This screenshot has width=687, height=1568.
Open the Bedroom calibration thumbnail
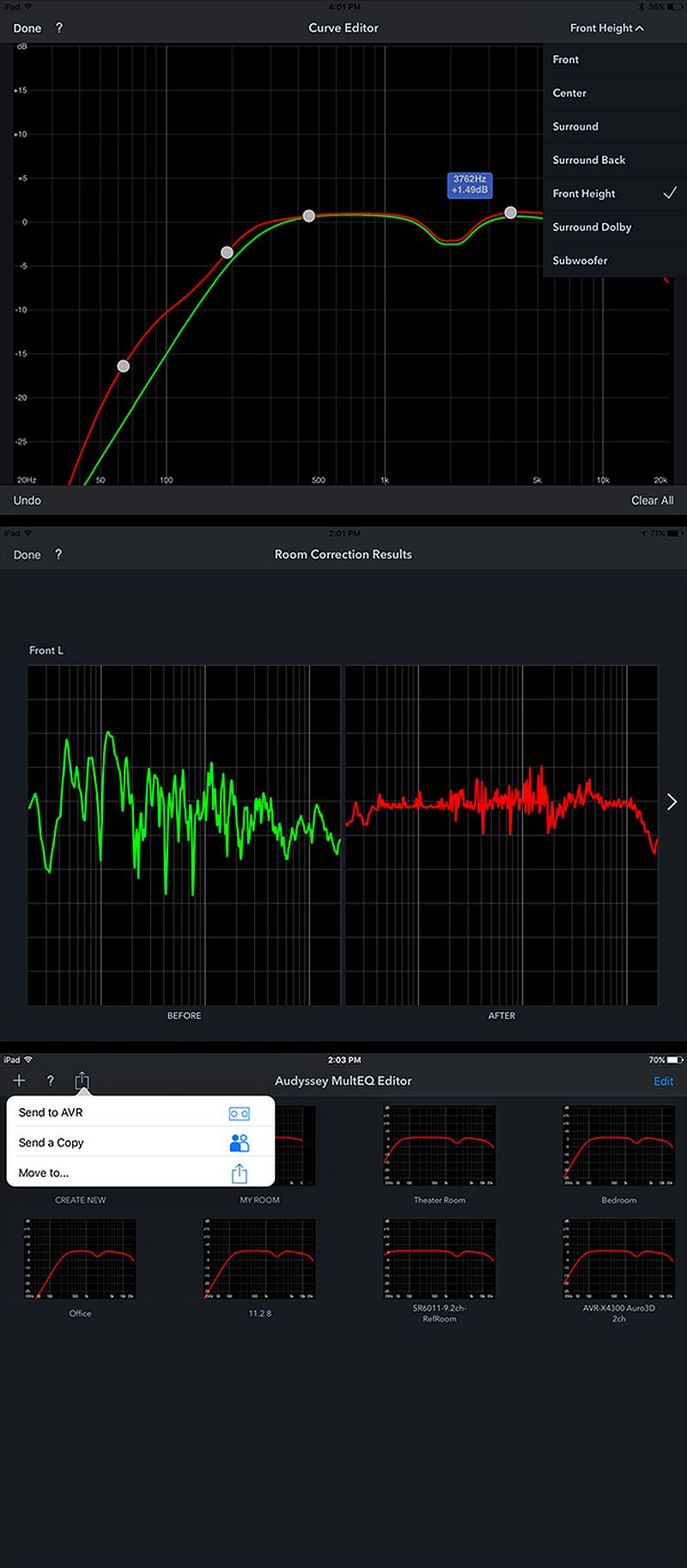coord(618,1147)
